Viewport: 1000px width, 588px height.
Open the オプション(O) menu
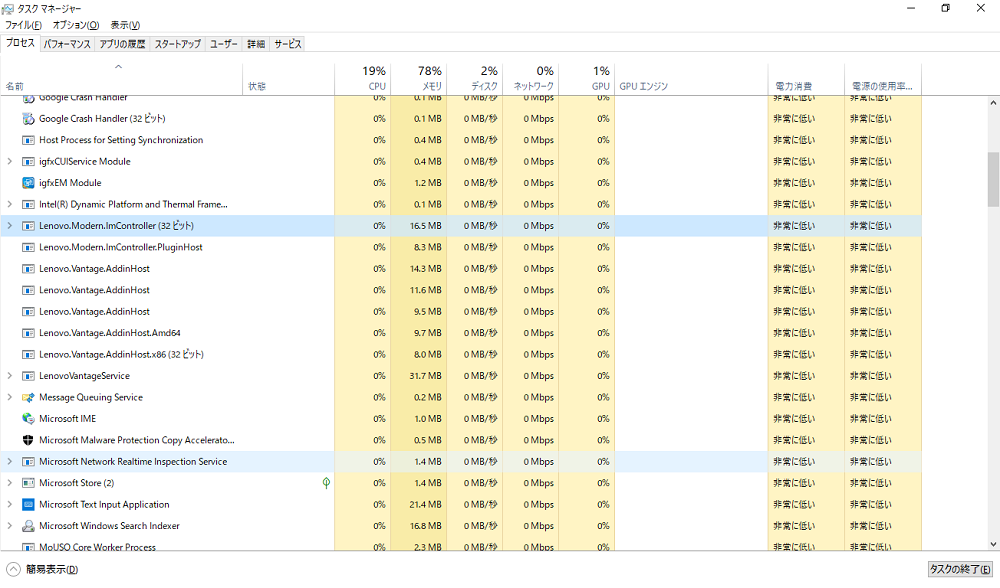pyautogui.click(x=76, y=25)
